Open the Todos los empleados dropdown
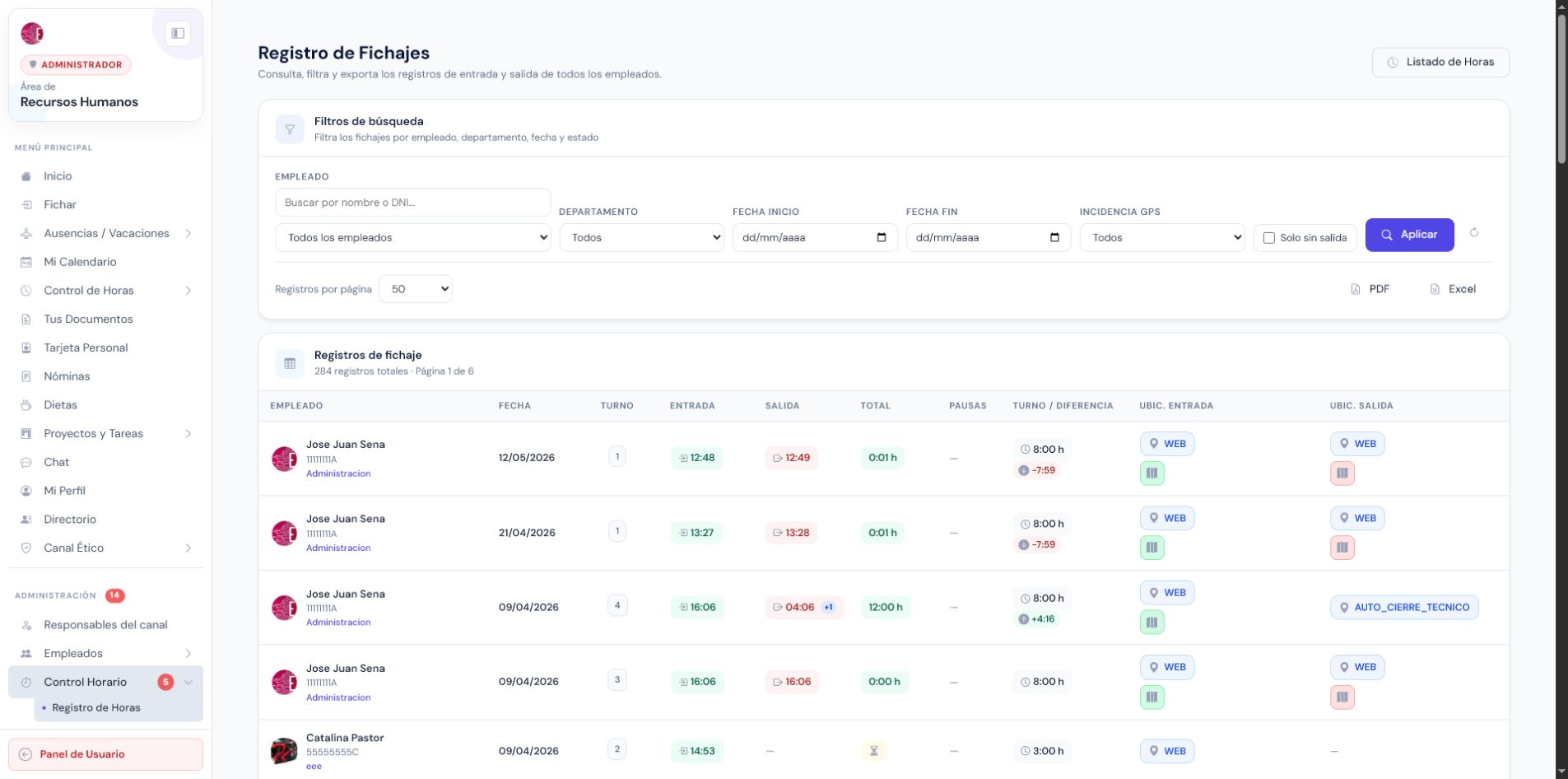 413,237
